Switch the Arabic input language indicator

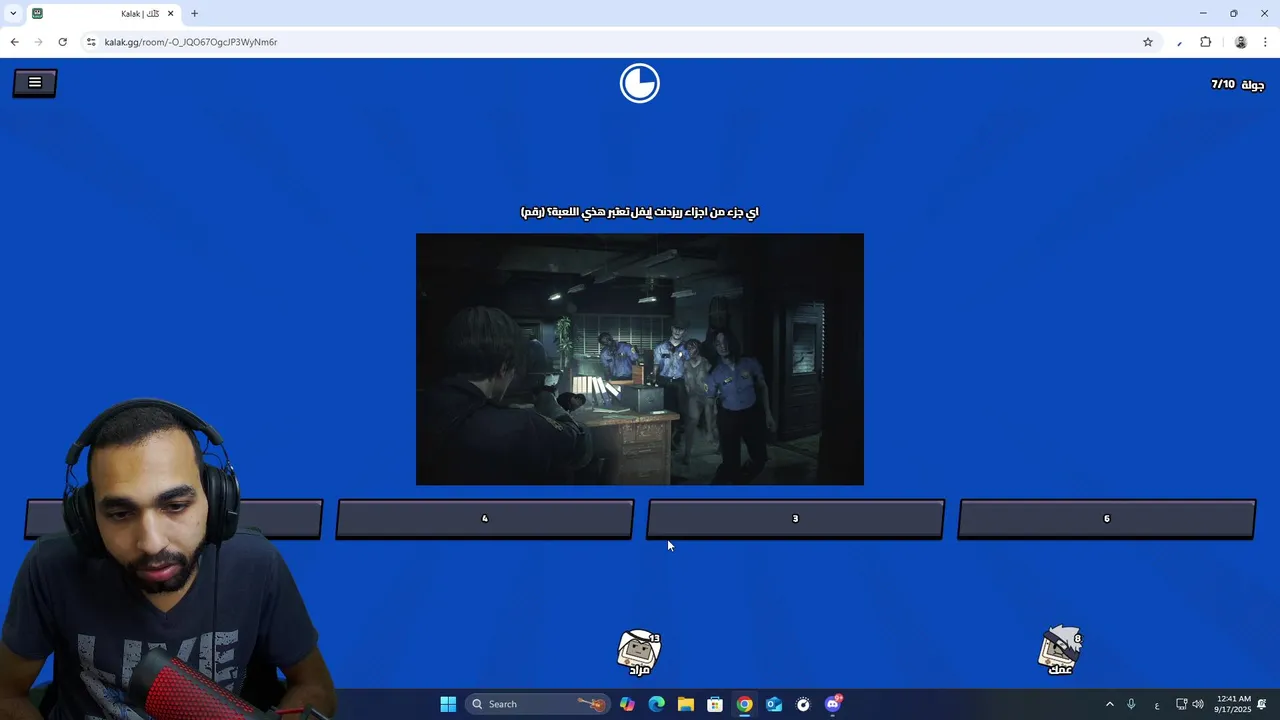point(1157,705)
